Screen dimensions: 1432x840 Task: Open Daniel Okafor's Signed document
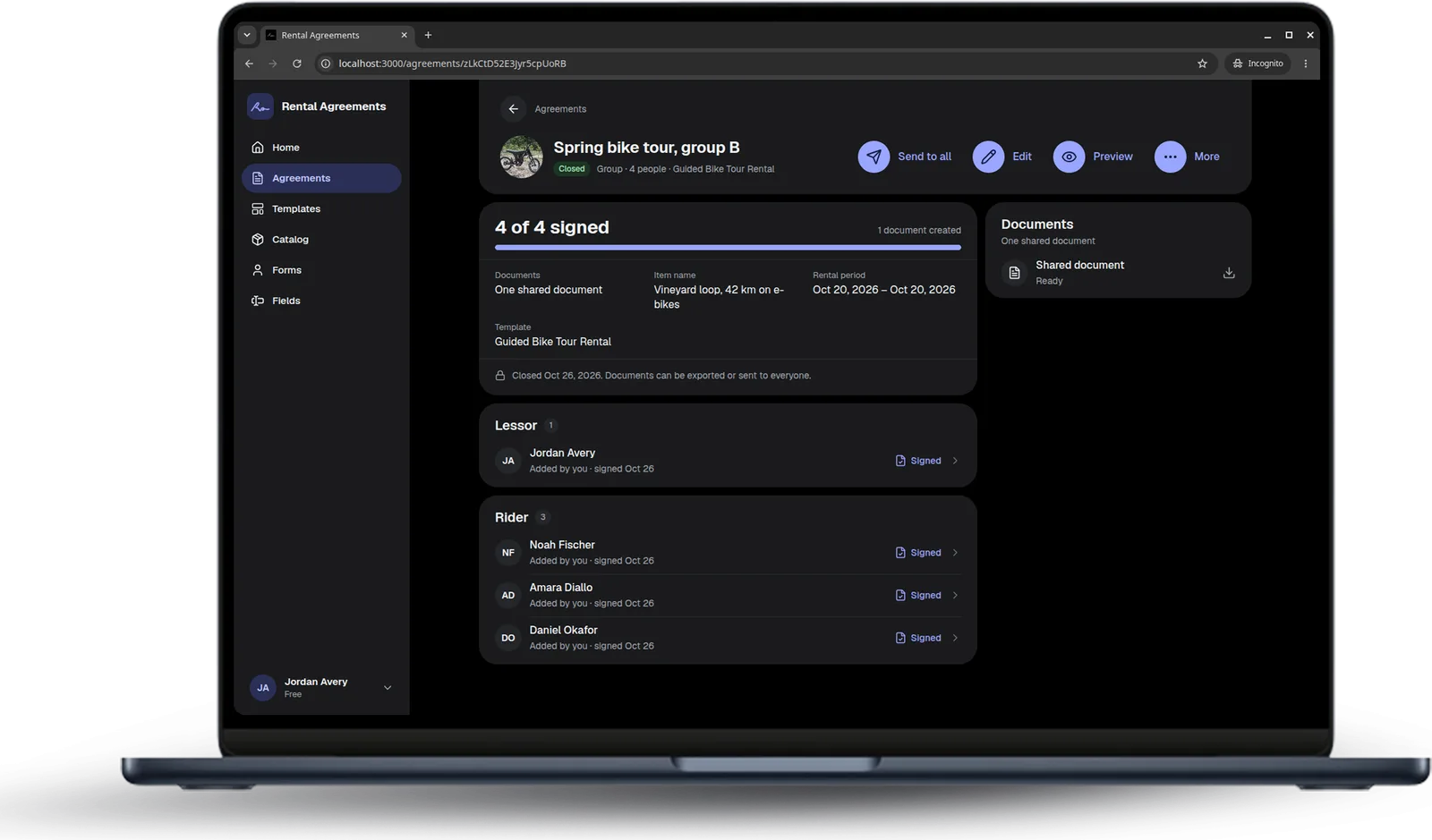[918, 638]
